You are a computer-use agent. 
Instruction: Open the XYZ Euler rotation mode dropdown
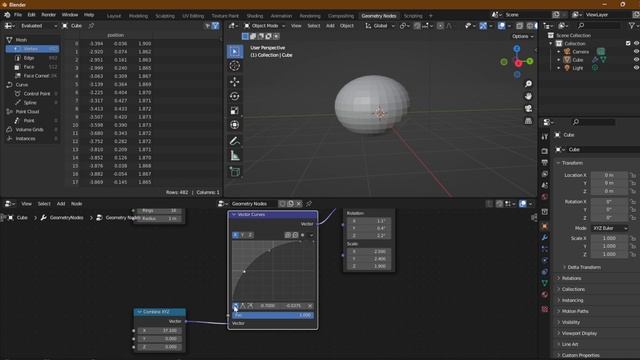tap(610, 228)
